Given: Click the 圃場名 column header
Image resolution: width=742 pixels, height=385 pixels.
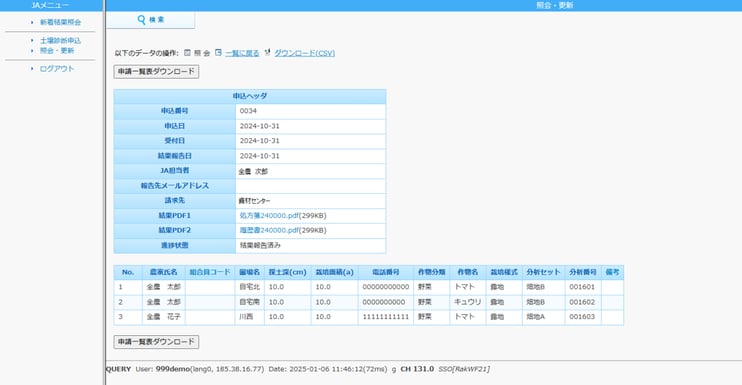Looking at the screenshot, I should [x=250, y=272].
